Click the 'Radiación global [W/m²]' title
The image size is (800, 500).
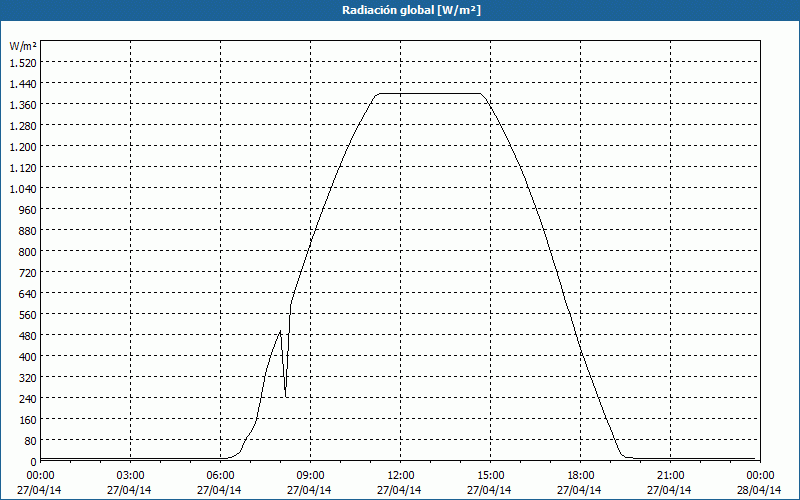(411, 10)
